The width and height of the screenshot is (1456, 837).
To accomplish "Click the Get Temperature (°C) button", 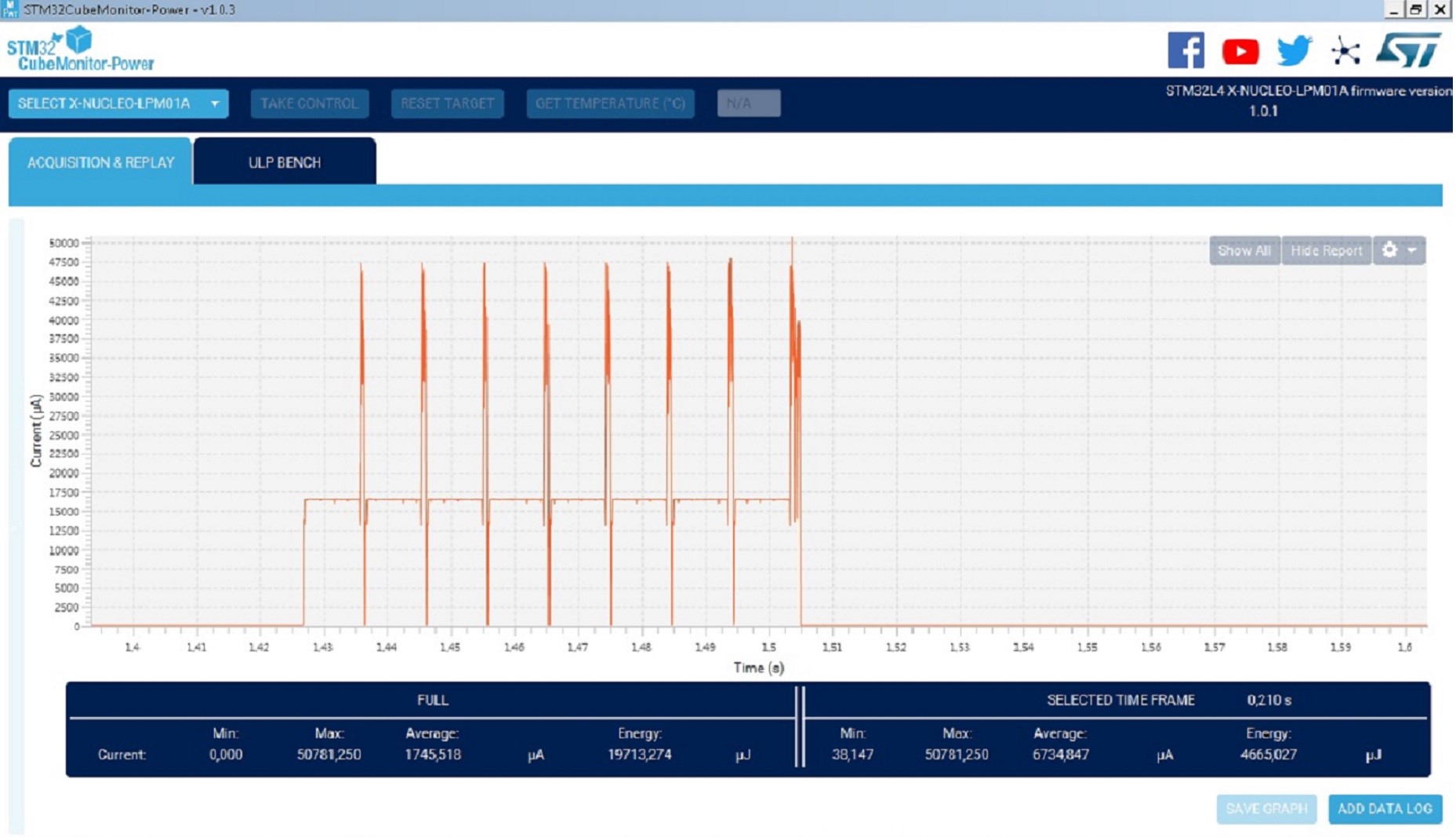I will 610,104.
